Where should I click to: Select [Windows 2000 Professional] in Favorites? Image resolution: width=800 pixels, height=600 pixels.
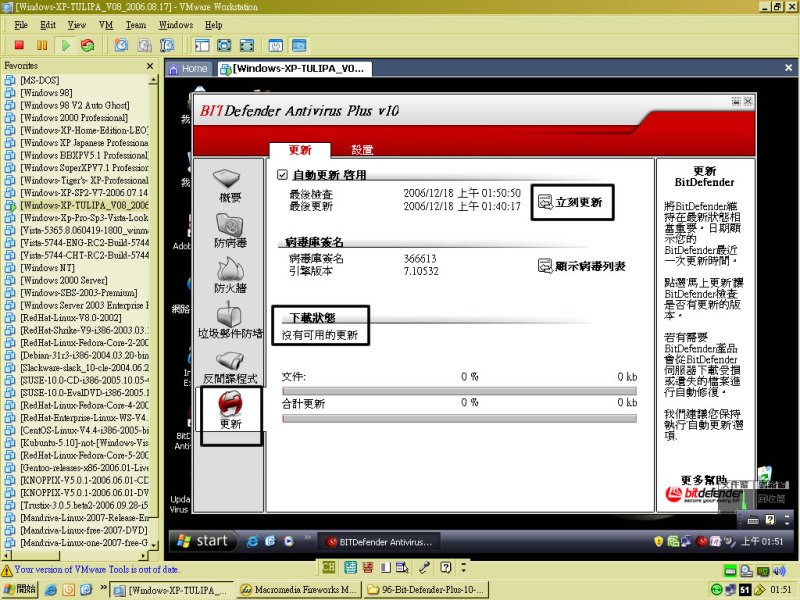pyautogui.click(x=74, y=118)
